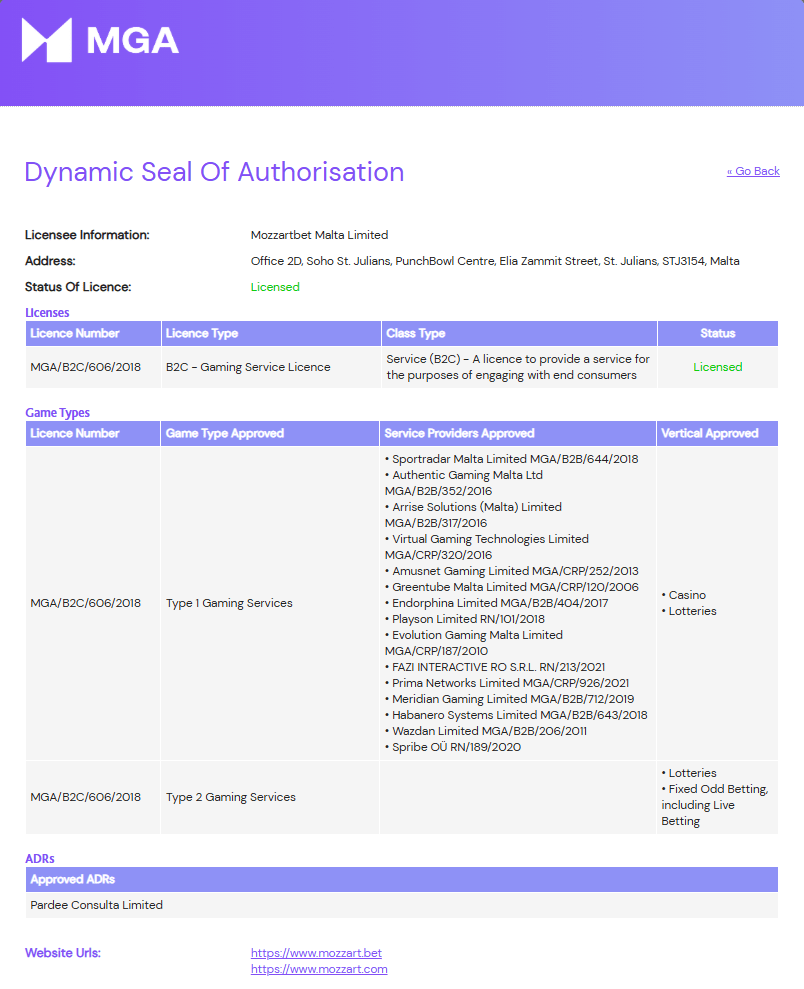The width and height of the screenshot is (804, 989).
Task: Click the Service (B2C) class description cell
Action: point(519,366)
